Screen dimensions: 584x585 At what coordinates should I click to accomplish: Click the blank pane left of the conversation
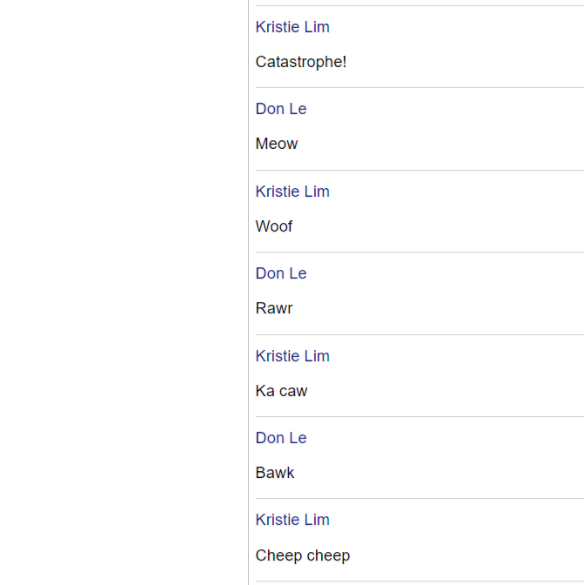point(124,292)
